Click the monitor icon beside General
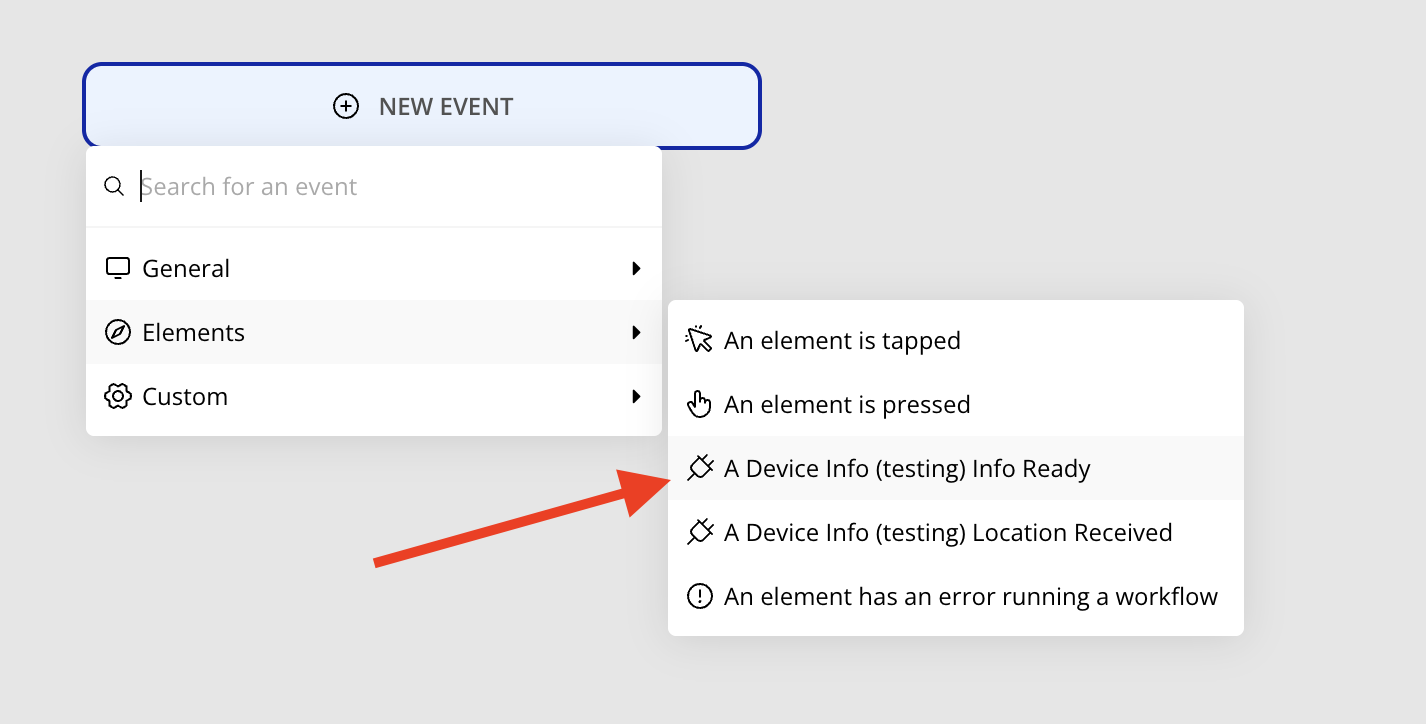1426x724 pixels. pyautogui.click(x=118, y=268)
